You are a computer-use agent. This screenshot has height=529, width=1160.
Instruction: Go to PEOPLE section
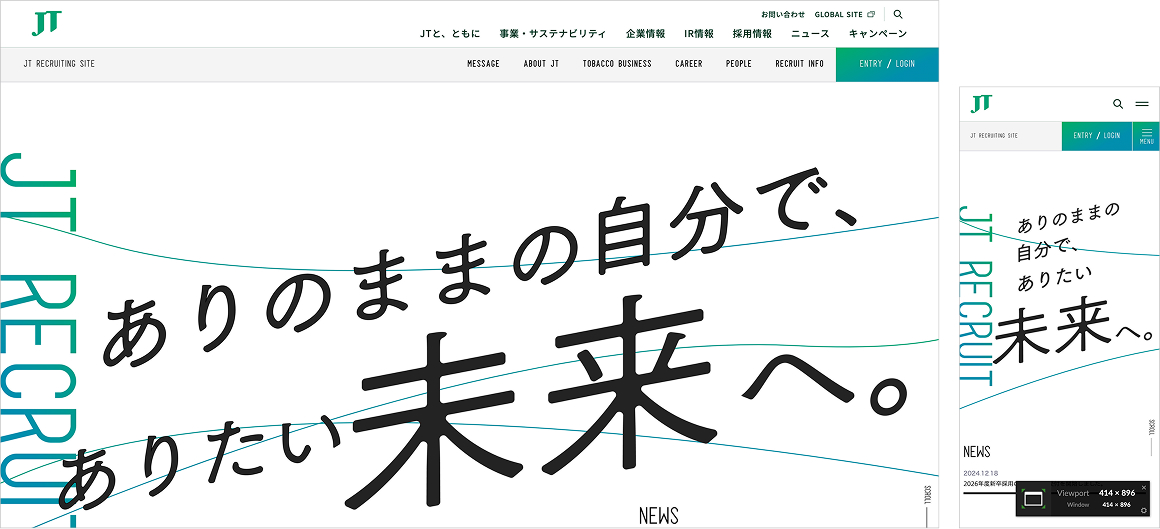[738, 64]
